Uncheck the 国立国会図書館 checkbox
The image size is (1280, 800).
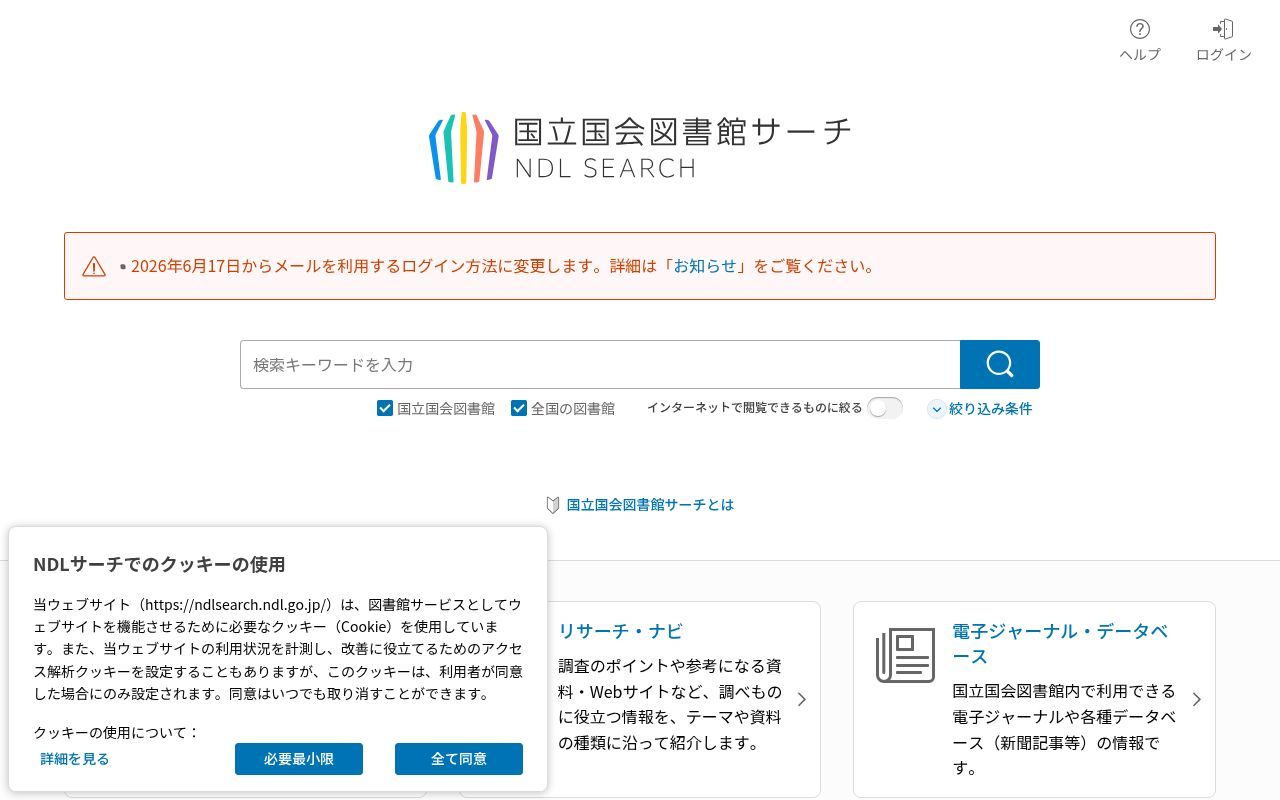coord(384,408)
